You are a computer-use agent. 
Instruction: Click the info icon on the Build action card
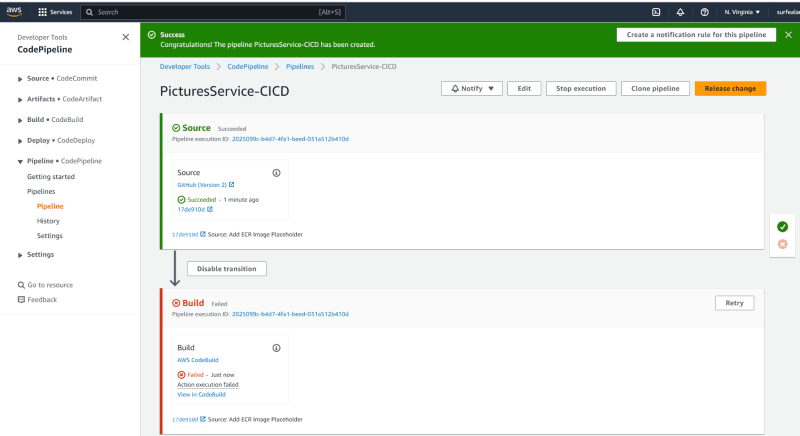(x=276, y=348)
